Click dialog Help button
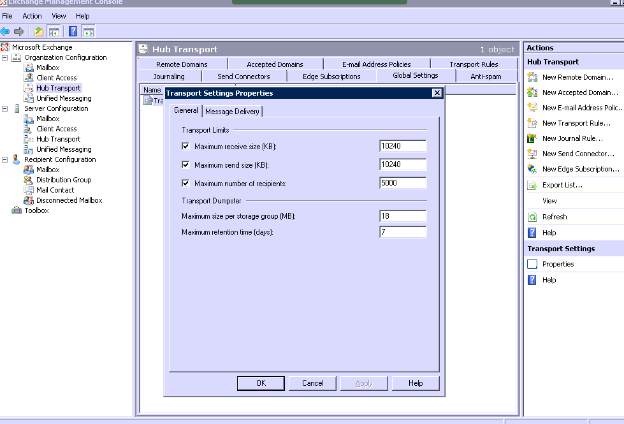624x424 pixels. tap(415, 383)
